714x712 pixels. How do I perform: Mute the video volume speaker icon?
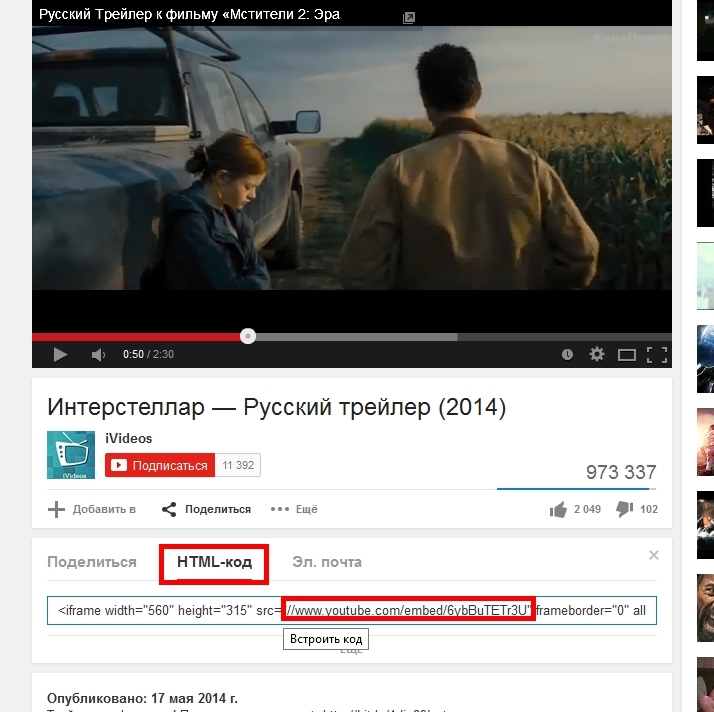(98, 355)
